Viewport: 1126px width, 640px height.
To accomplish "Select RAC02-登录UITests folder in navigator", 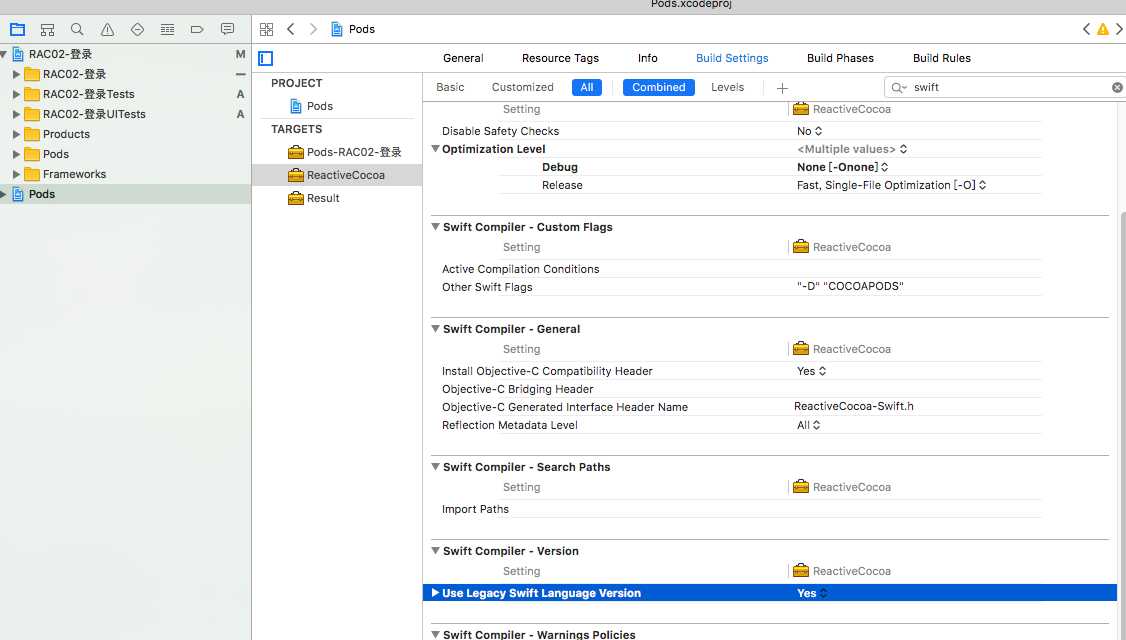I will coord(94,114).
